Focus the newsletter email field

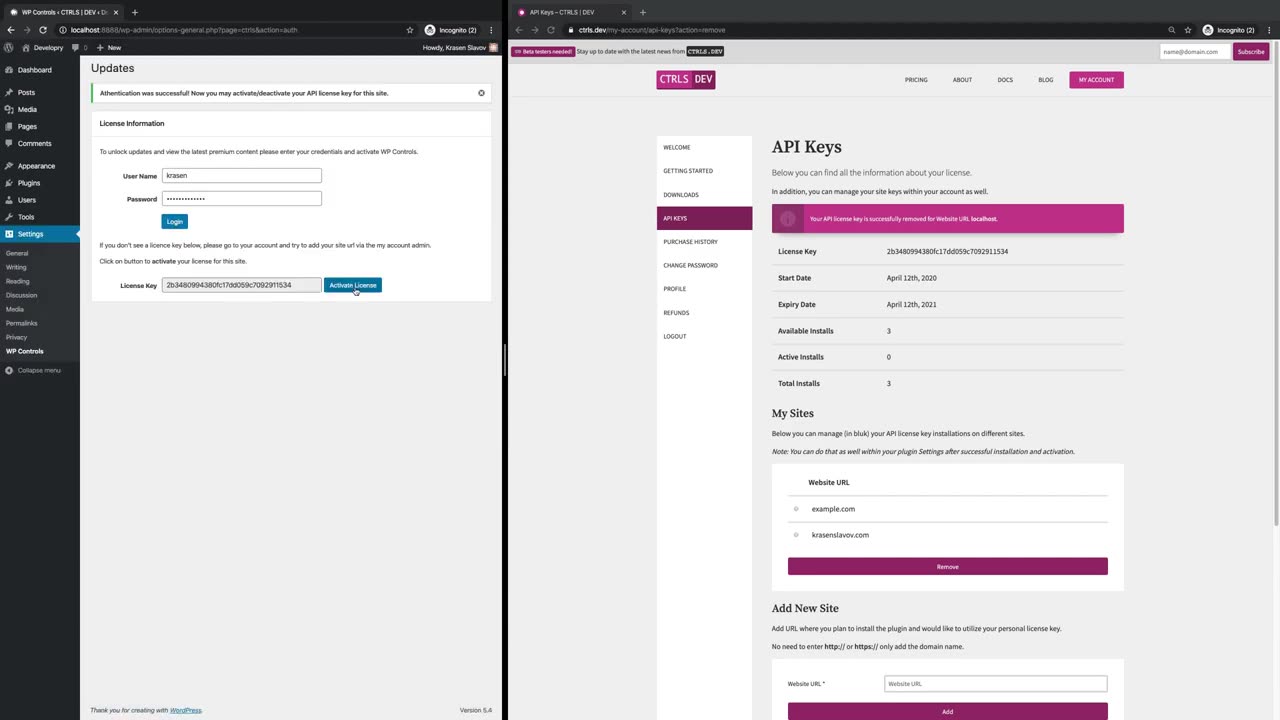point(1196,51)
